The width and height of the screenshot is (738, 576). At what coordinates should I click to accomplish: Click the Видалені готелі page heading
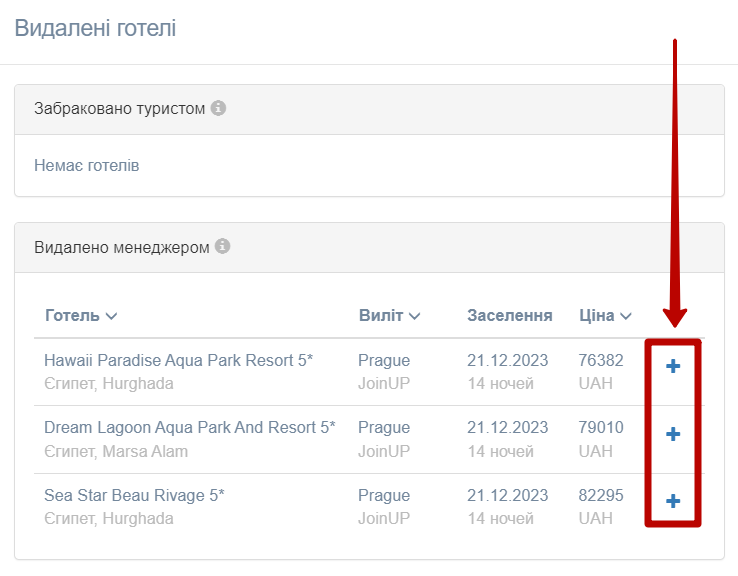[96, 28]
